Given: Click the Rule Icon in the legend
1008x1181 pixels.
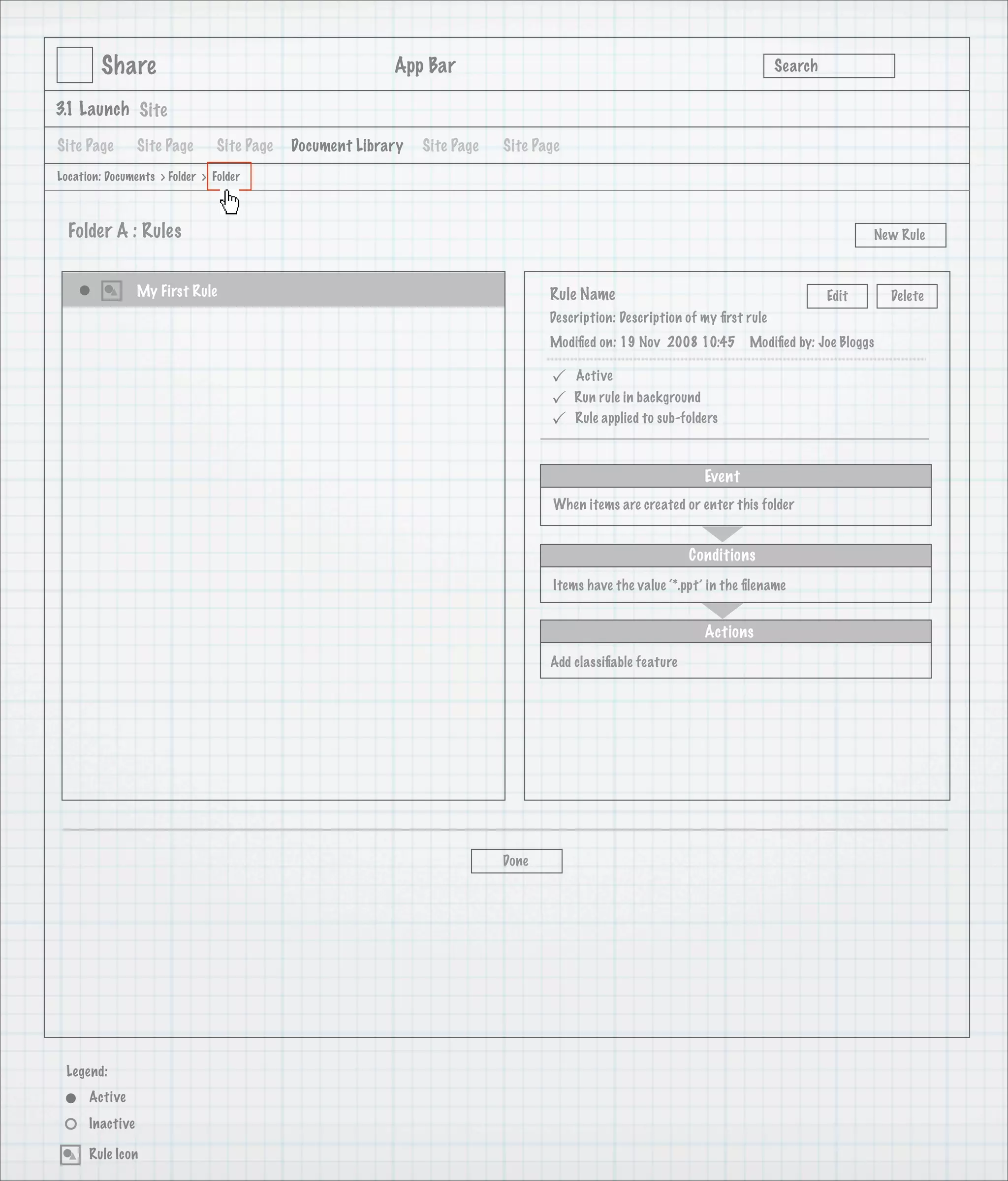Looking at the screenshot, I should (70, 1155).
